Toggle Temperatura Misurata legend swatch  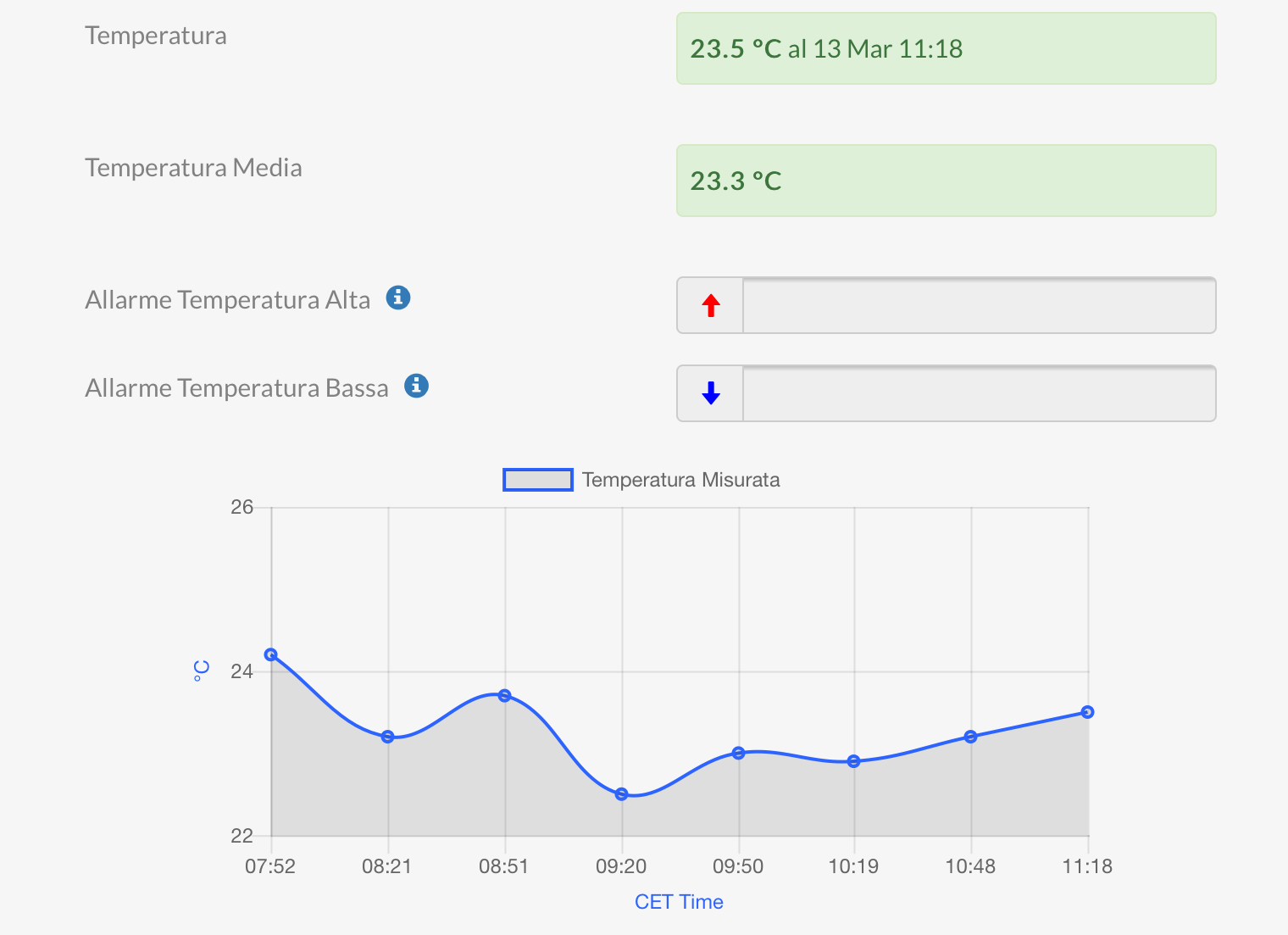(x=538, y=480)
